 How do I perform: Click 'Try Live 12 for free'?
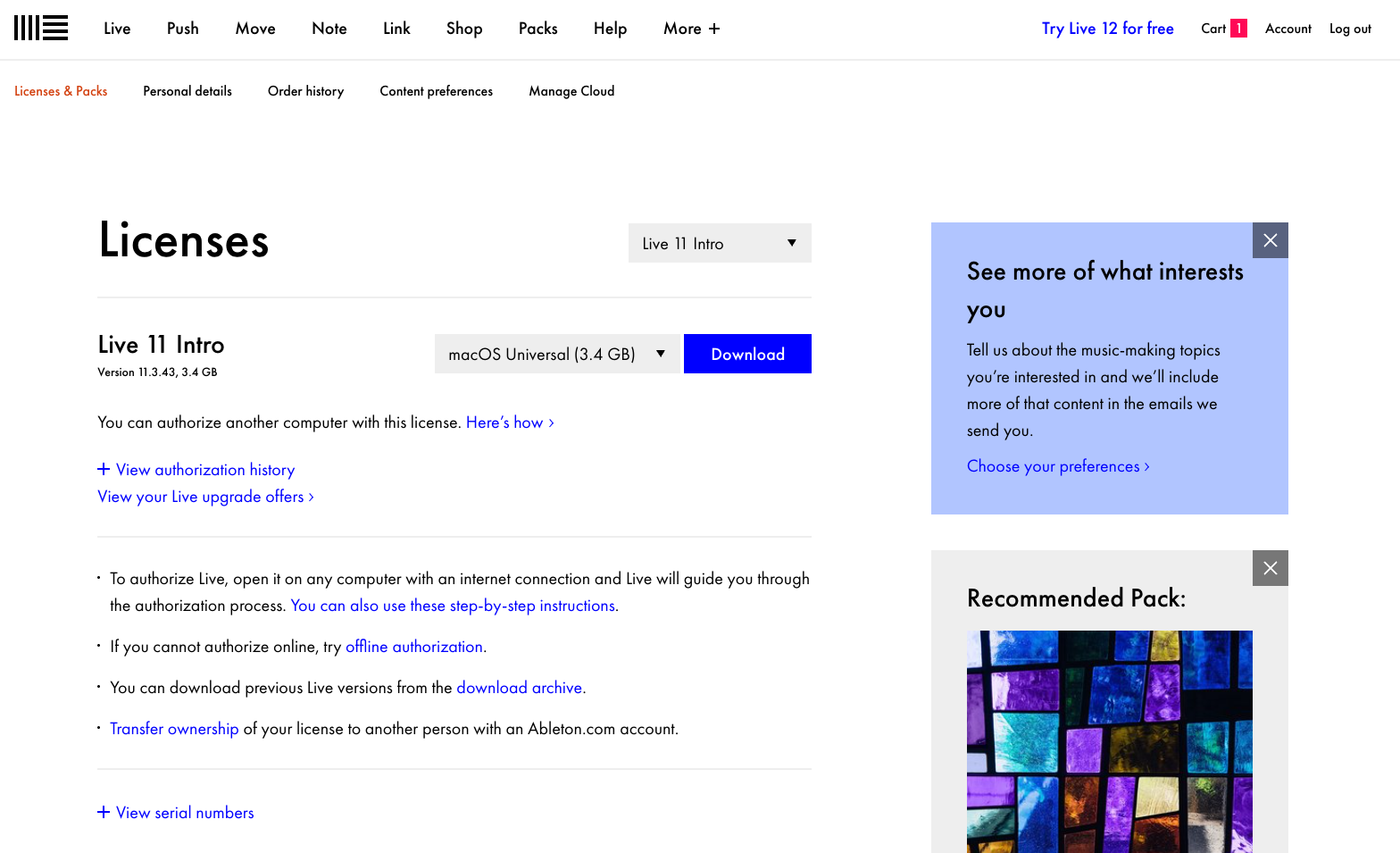click(1107, 29)
